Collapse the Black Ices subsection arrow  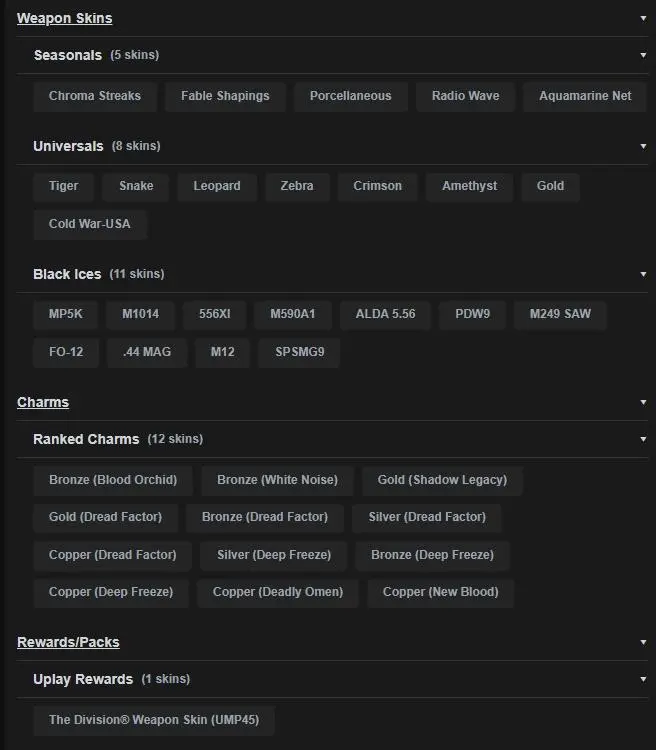tap(643, 274)
